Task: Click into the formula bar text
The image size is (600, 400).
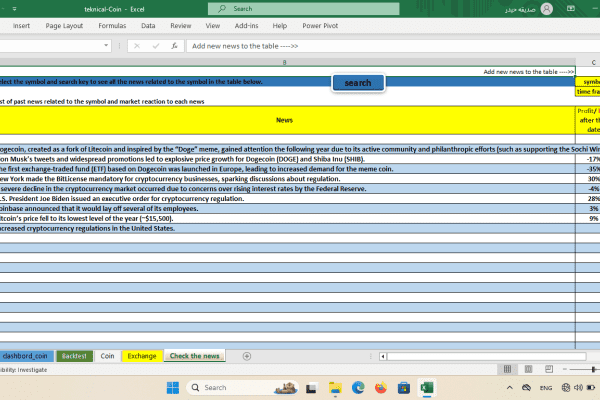Action: coord(393,46)
